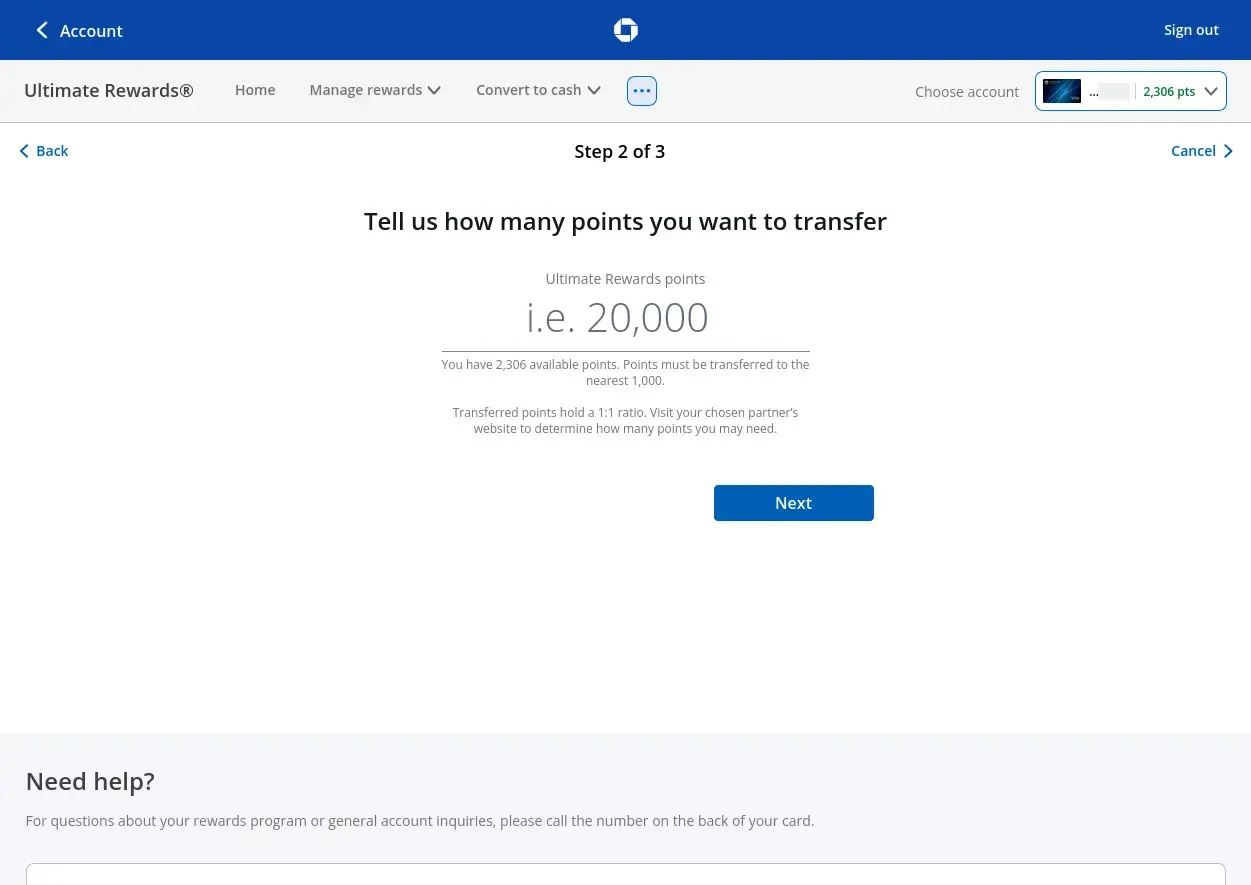Expand Manage rewards menu
The height and width of the screenshot is (885, 1251).
(375, 90)
